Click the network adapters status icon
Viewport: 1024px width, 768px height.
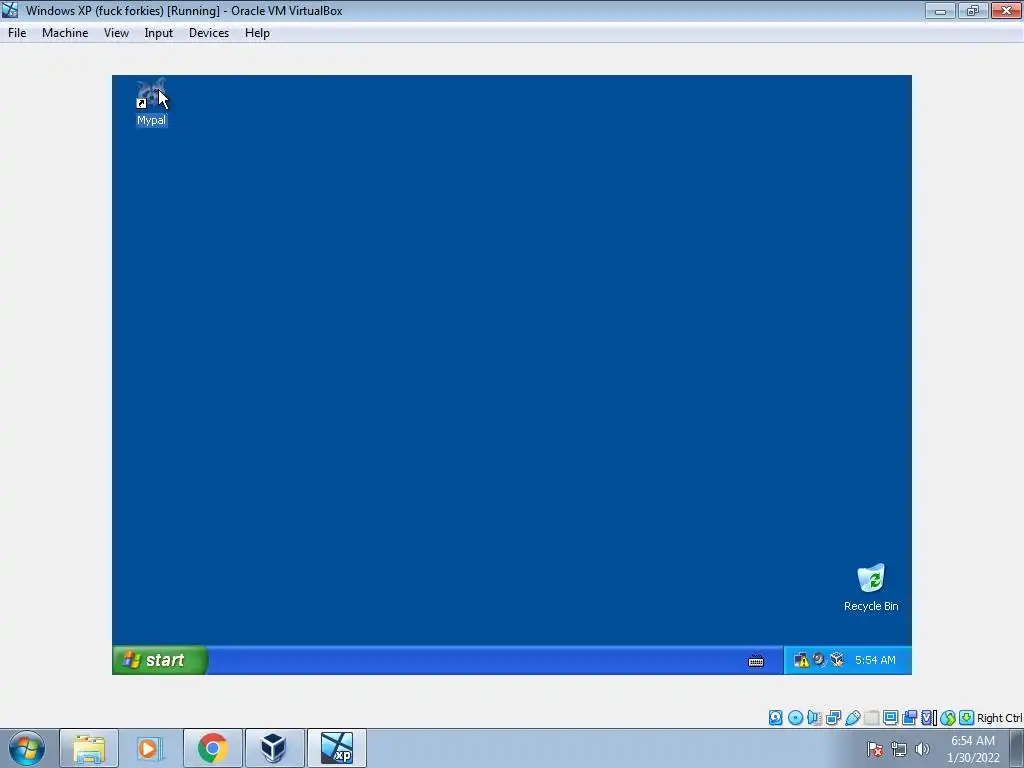pyautogui.click(x=833, y=718)
